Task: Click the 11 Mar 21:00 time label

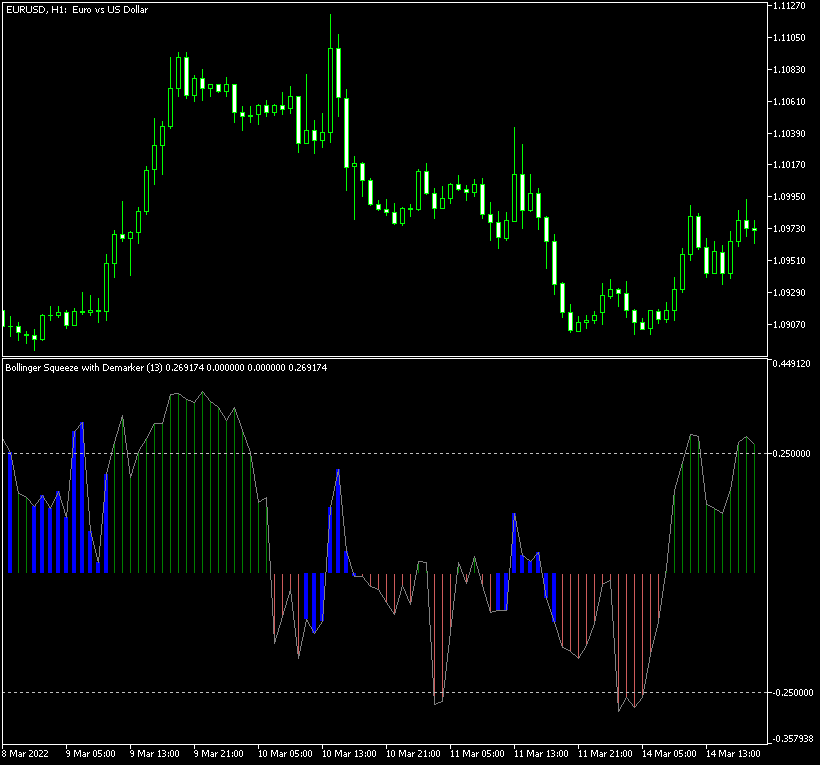Action: 606,753
